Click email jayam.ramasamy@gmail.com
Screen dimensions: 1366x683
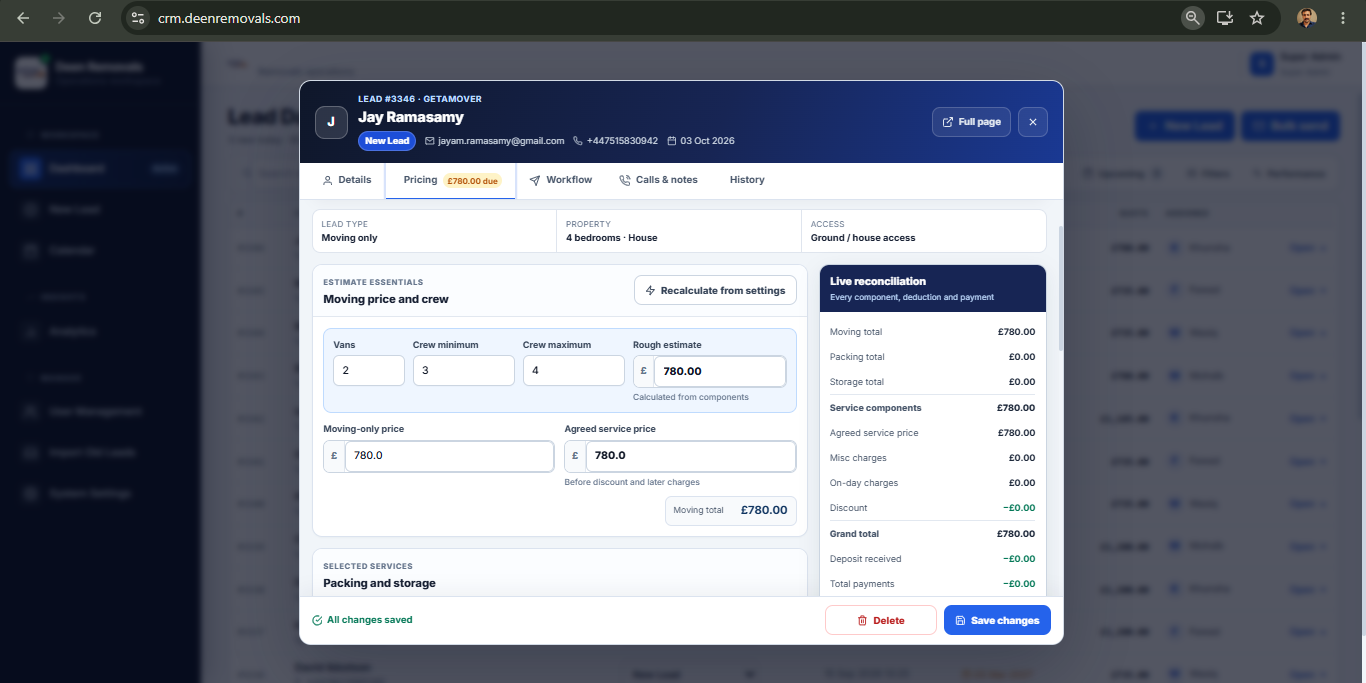(495, 141)
